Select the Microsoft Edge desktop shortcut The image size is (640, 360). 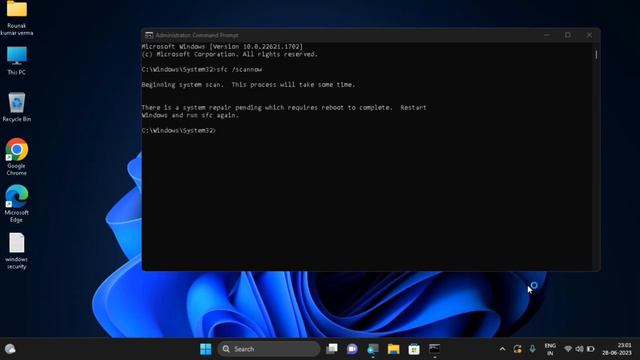[17, 203]
